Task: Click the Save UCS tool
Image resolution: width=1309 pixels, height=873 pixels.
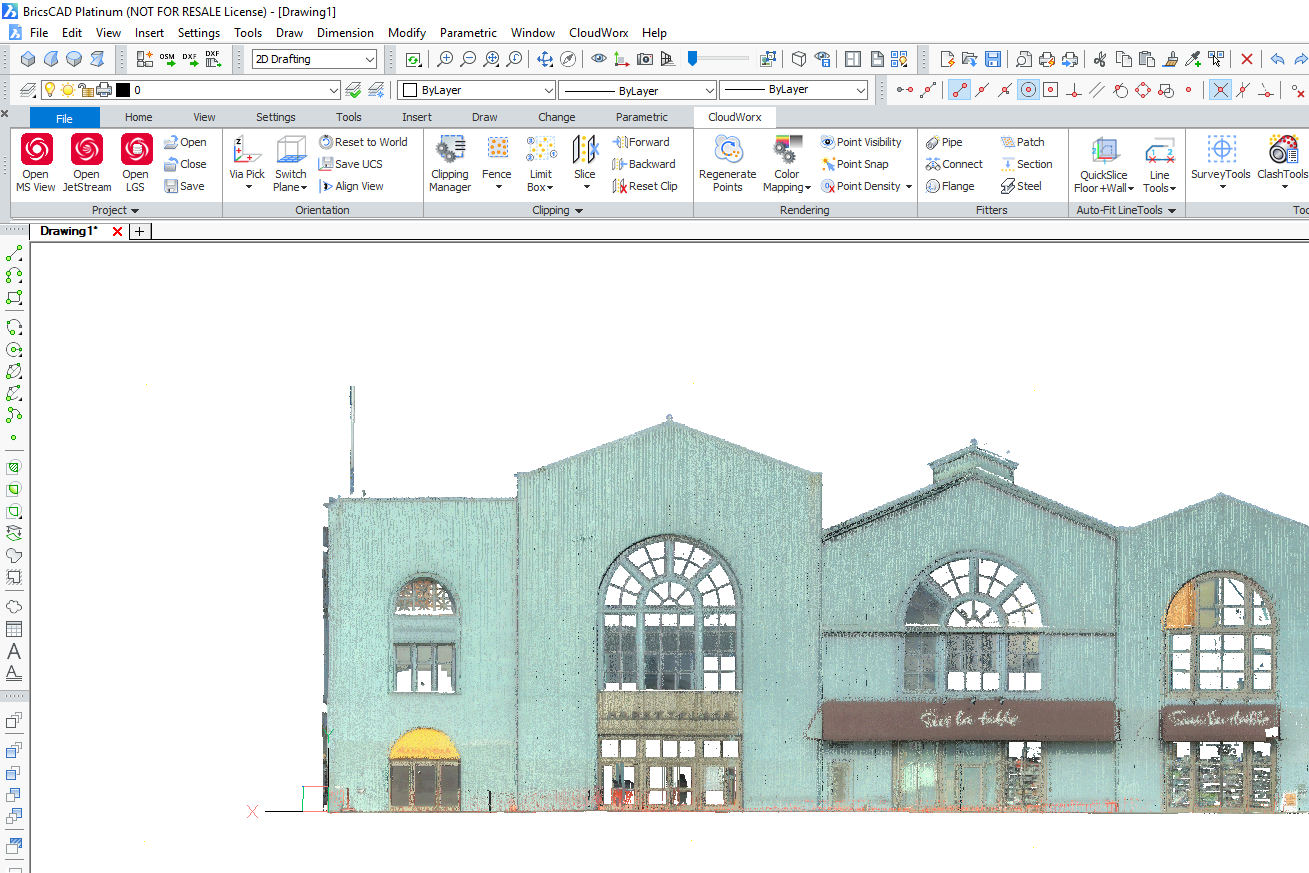Action: [x=351, y=164]
